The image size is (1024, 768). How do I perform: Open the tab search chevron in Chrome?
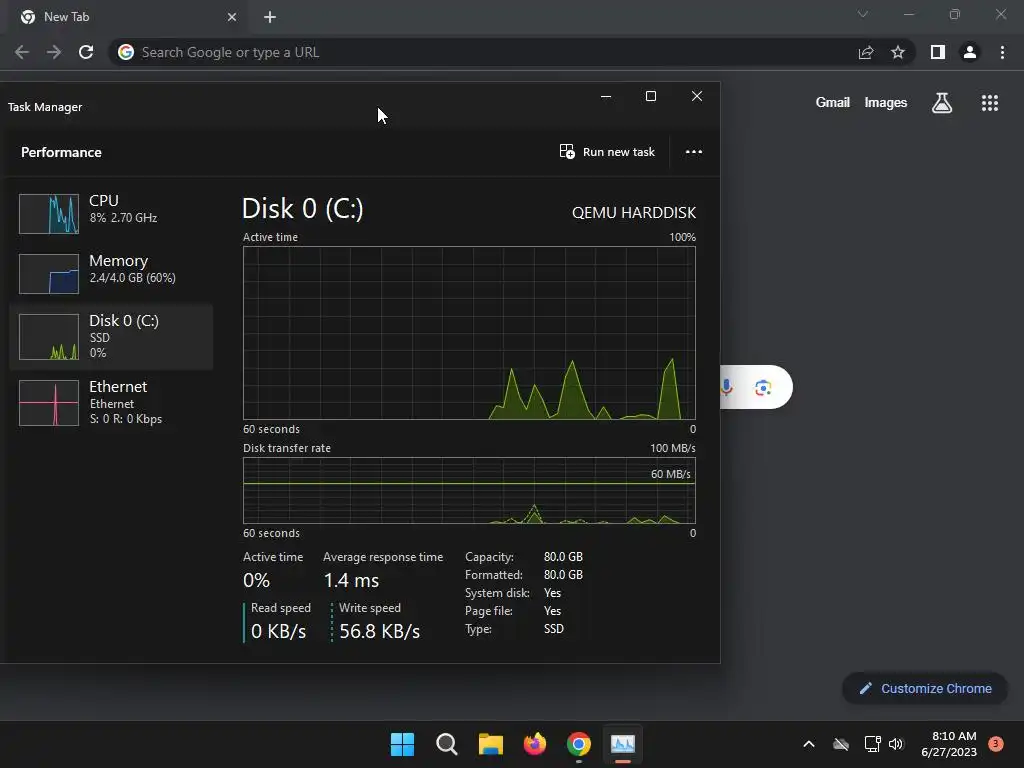click(863, 14)
